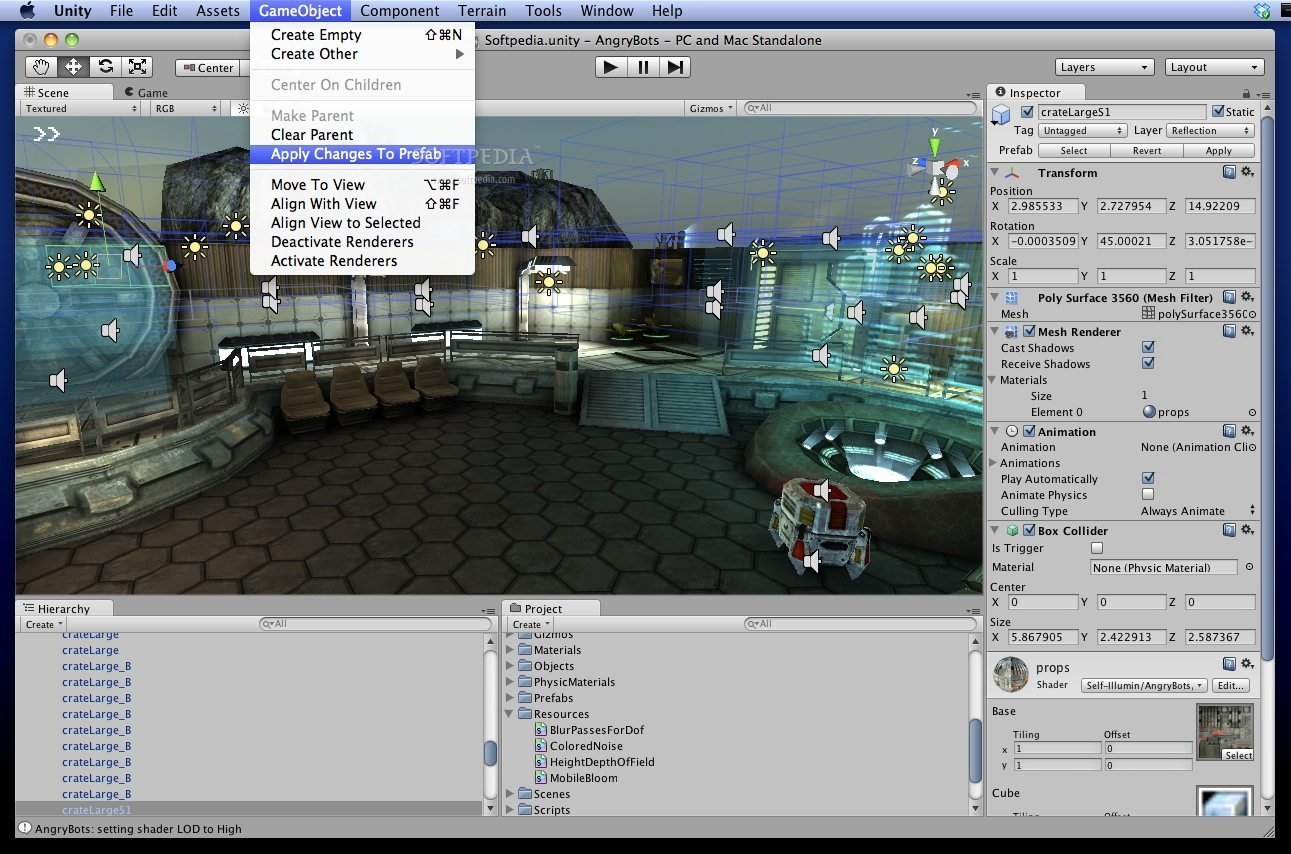This screenshot has width=1291, height=854.
Task: Select the Move tool in toolbar
Action: tap(73, 67)
